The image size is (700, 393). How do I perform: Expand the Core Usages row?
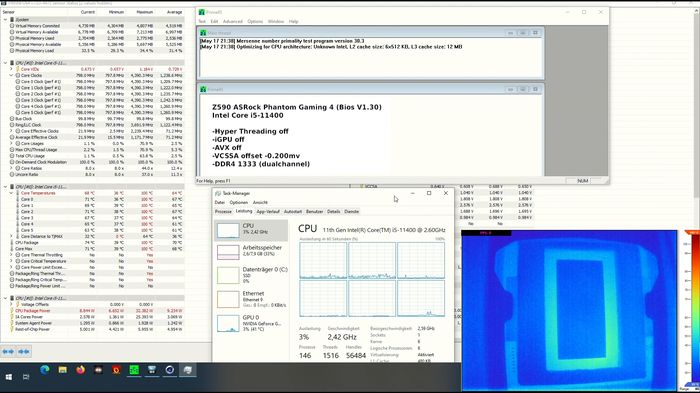(12, 143)
